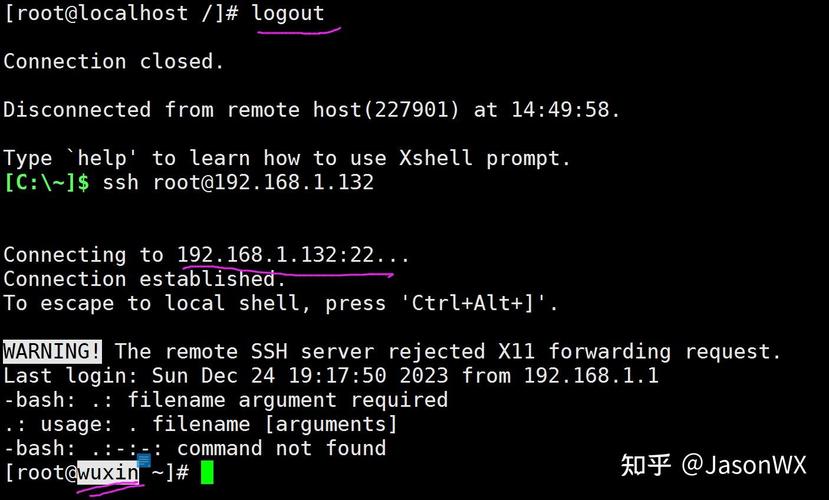
Task: Click the [root@localhost /]# prompt
Action: [121, 14]
